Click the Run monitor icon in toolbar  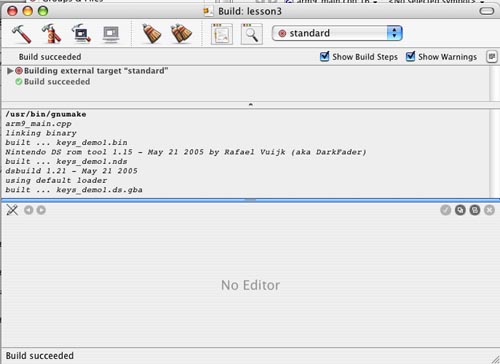(x=111, y=34)
